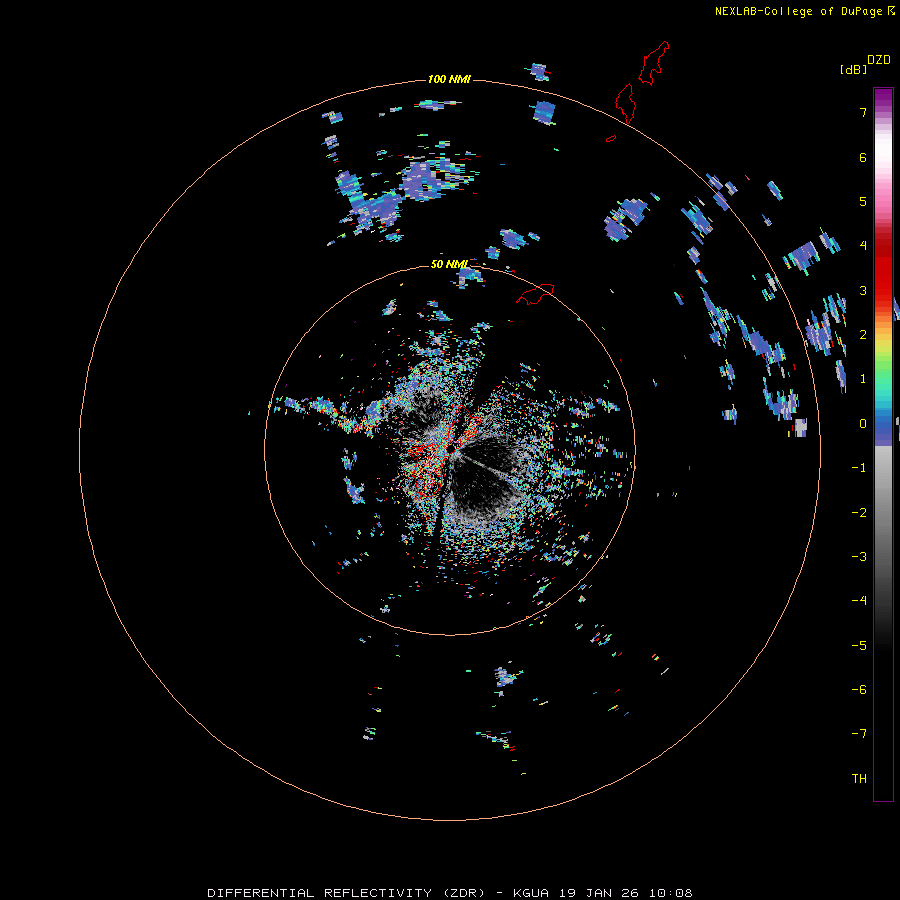Click the 3 value on the color scale

(x=863, y=290)
